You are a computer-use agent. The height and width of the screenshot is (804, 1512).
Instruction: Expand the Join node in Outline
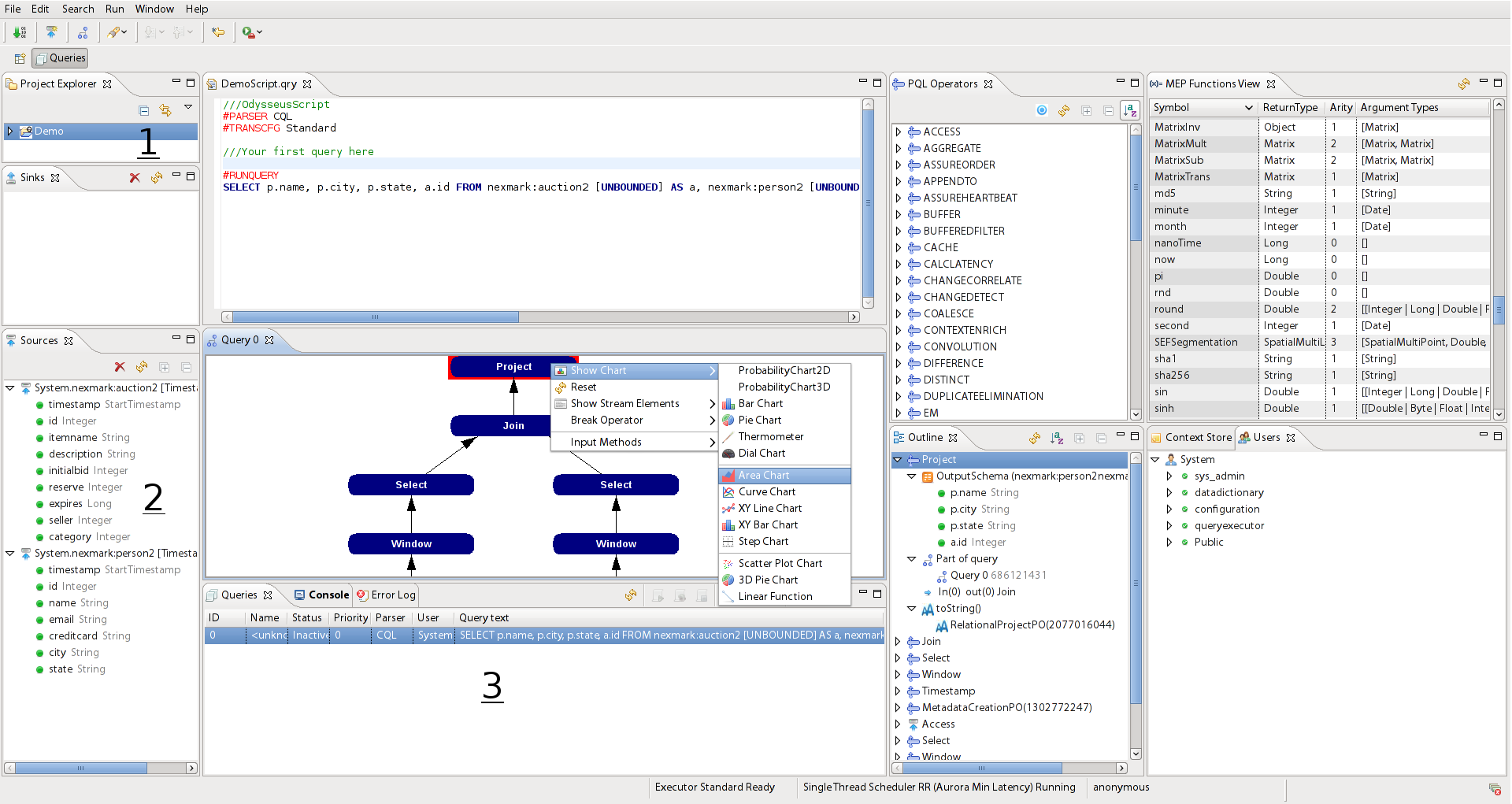pyautogui.click(x=898, y=642)
